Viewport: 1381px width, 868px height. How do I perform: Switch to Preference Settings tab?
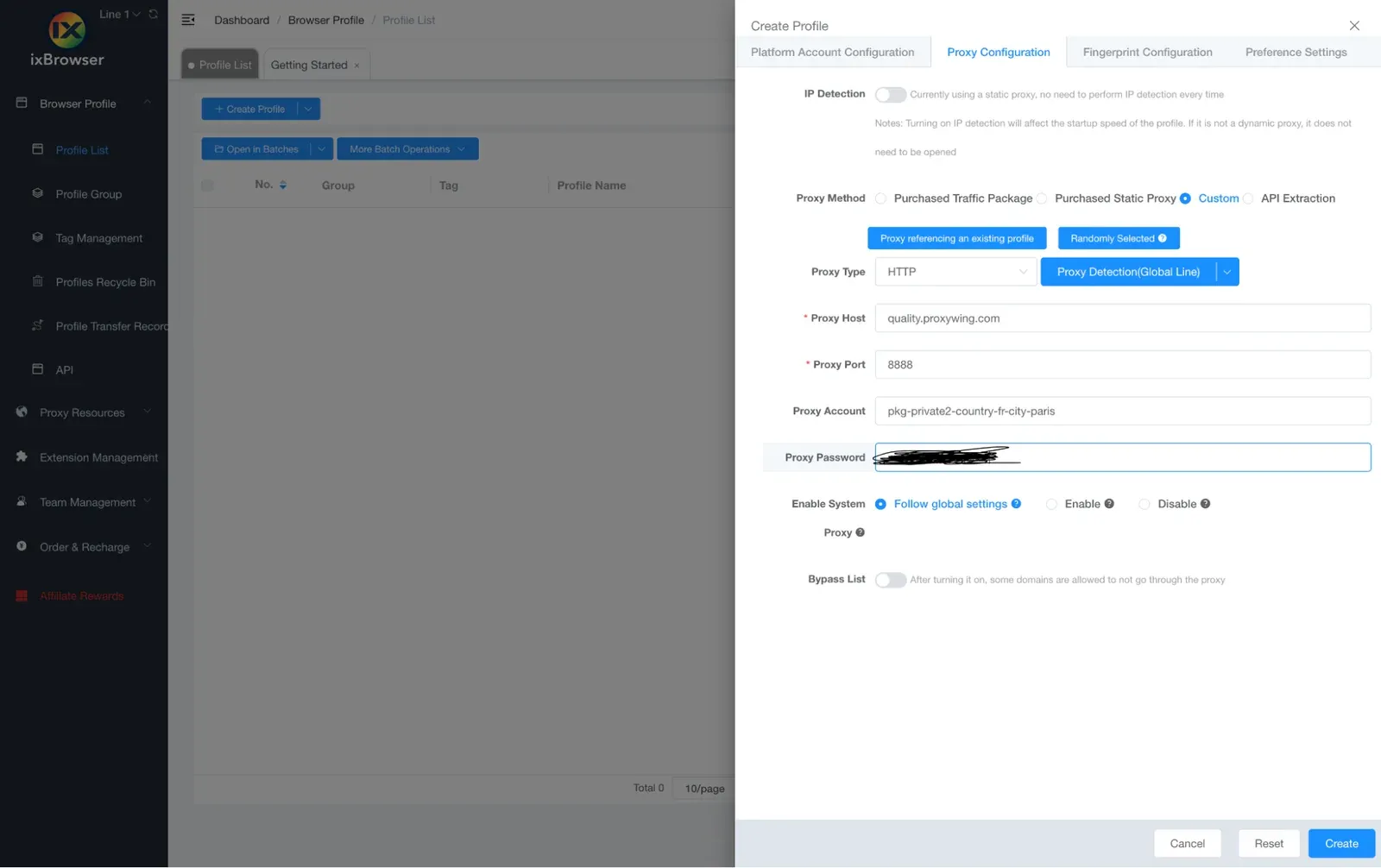(x=1296, y=52)
